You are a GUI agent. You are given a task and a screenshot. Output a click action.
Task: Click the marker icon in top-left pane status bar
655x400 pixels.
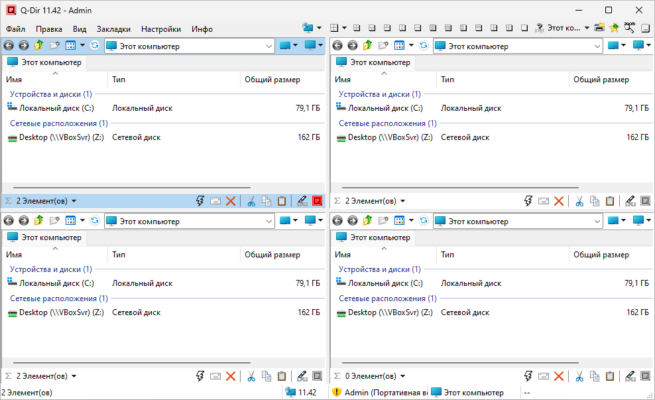(302, 201)
